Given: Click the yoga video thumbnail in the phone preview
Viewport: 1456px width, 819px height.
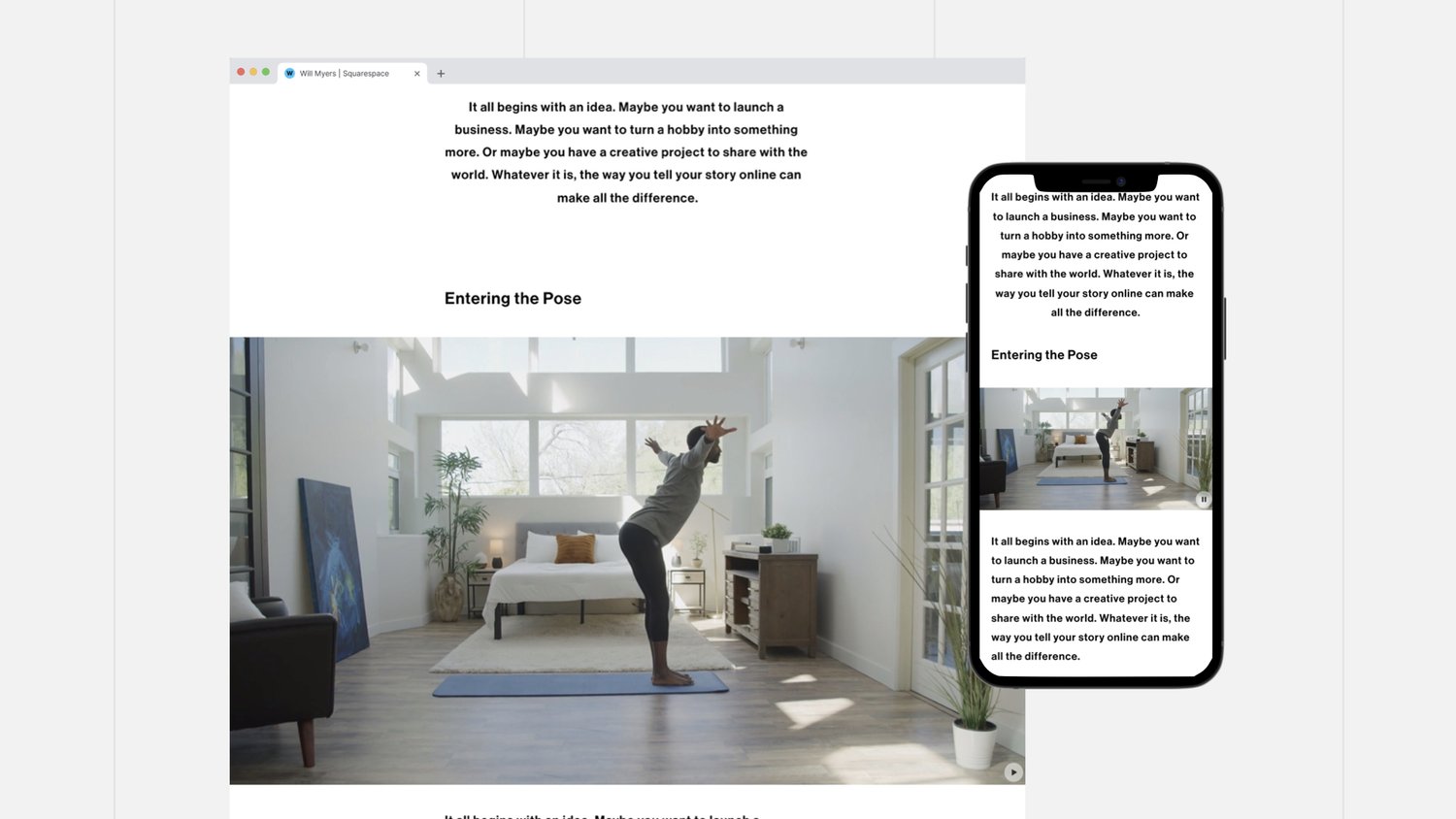Looking at the screenshot, I should [1095, 448].
